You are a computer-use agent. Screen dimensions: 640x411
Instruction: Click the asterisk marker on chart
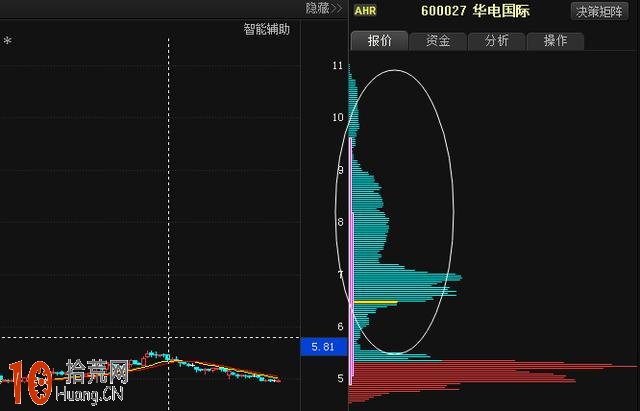point(7,41)
